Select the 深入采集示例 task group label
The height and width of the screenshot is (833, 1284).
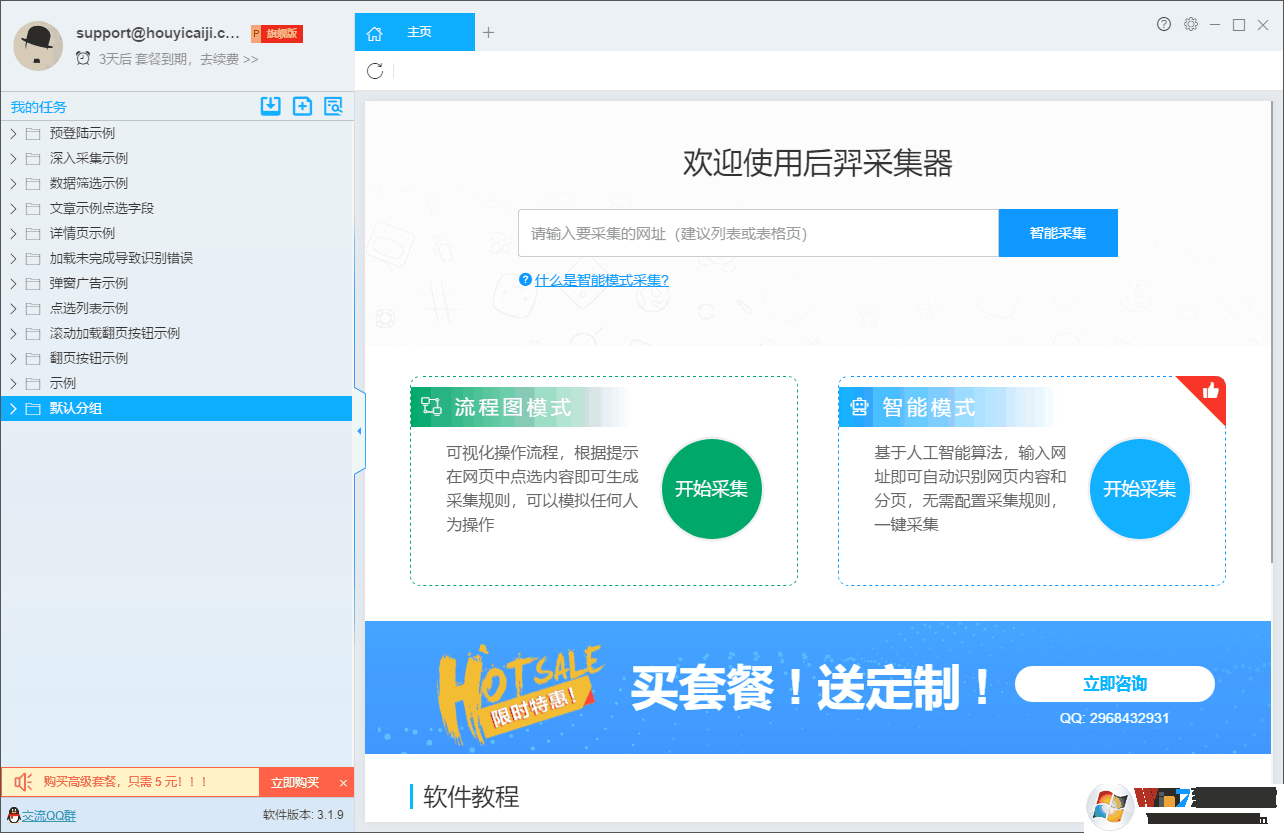click(x=89, y=158)
